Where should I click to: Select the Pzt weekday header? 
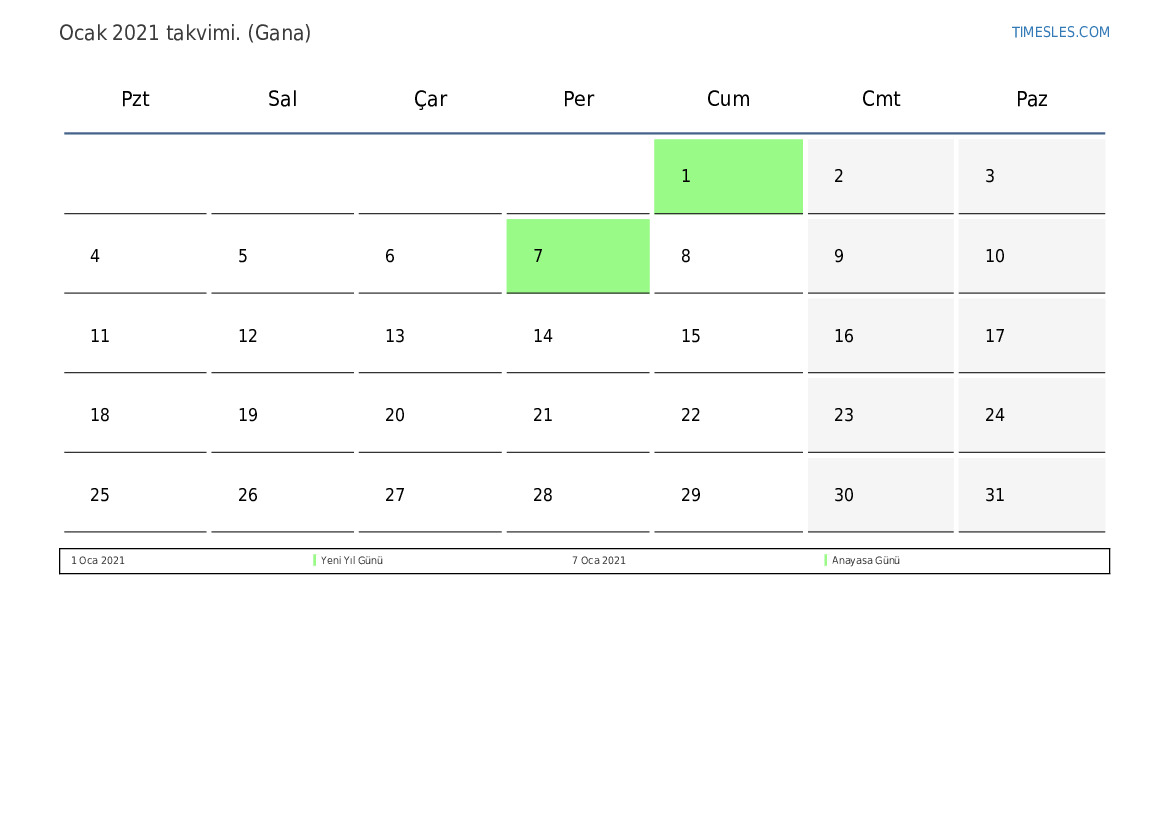click(135, 99)
